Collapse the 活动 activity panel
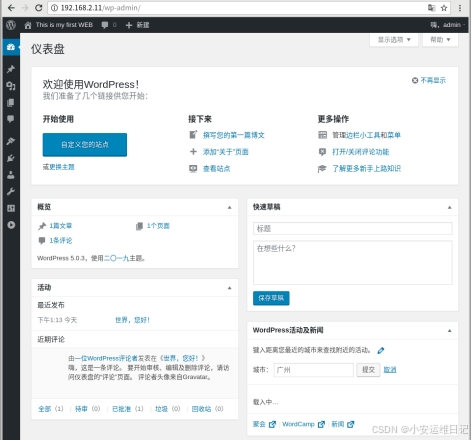Viewport: 472px width, 441px height. (229, 288)
